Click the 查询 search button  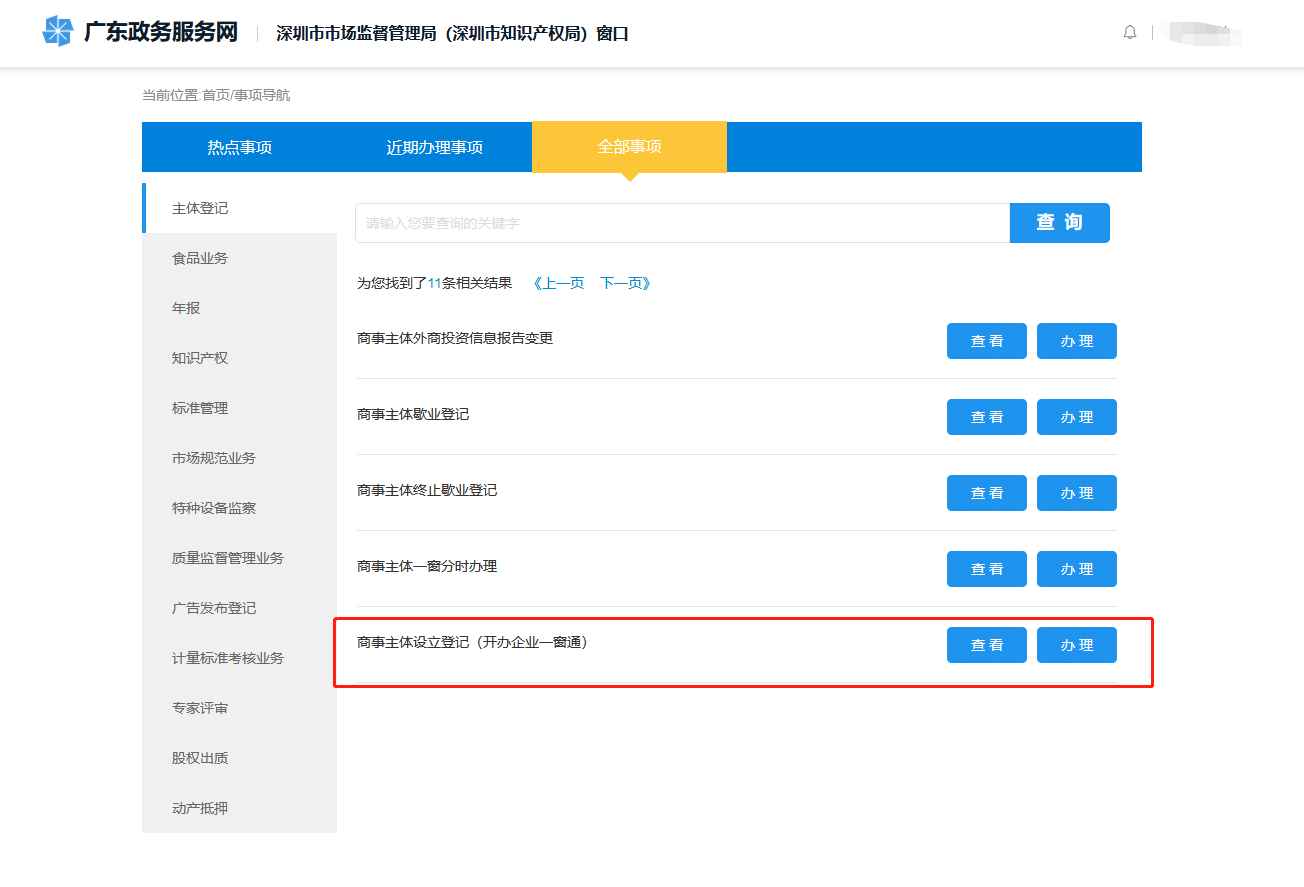[1060, 223]
